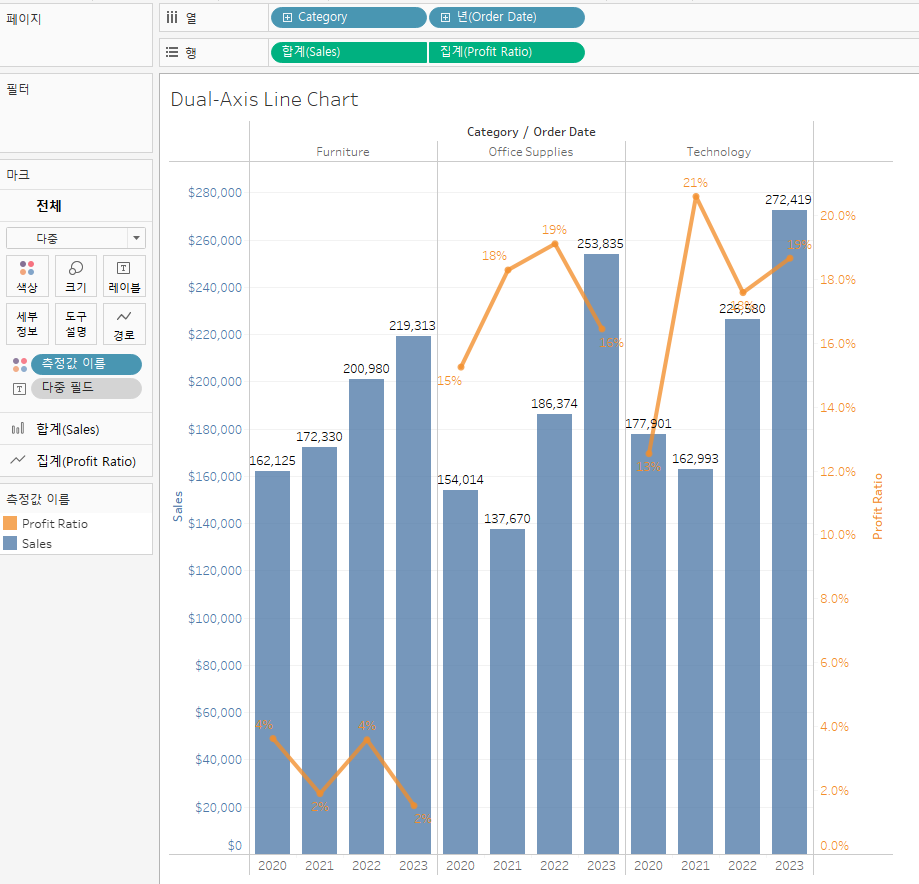Click the Sales axis title
Viewport: 919px width, 884px height.
click(178, 506)
